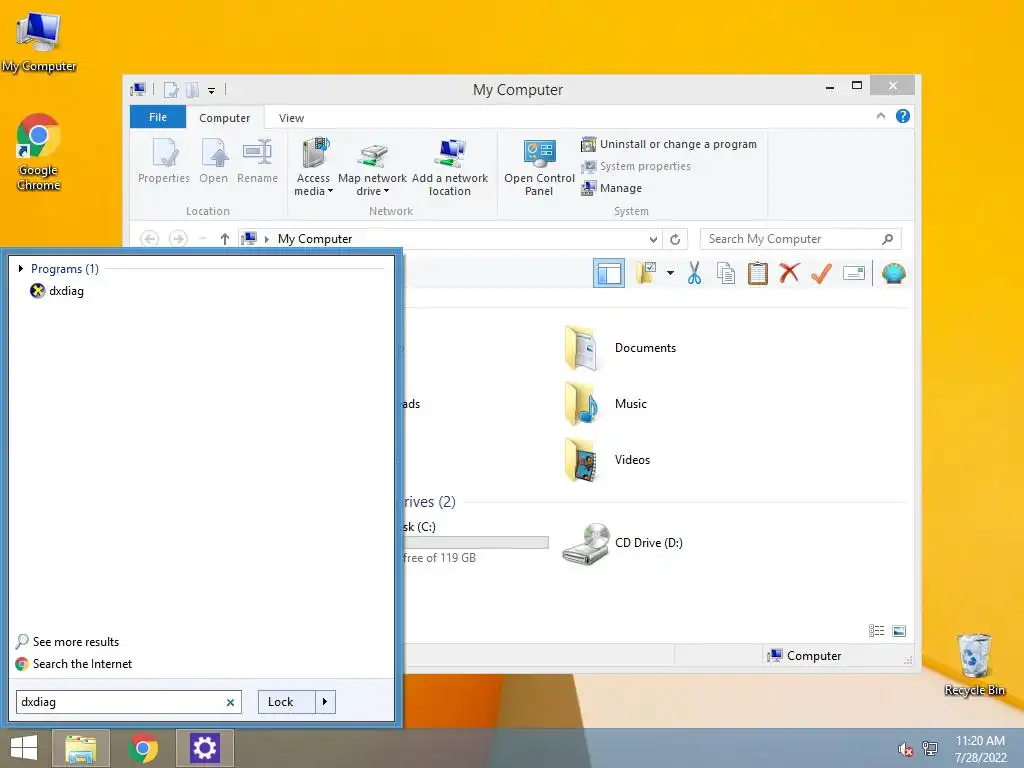Image resolution: width=1024 pixels, height=768 pixels.
Task: Click Uninstall or change a program
Action: [x=669, y=144]
